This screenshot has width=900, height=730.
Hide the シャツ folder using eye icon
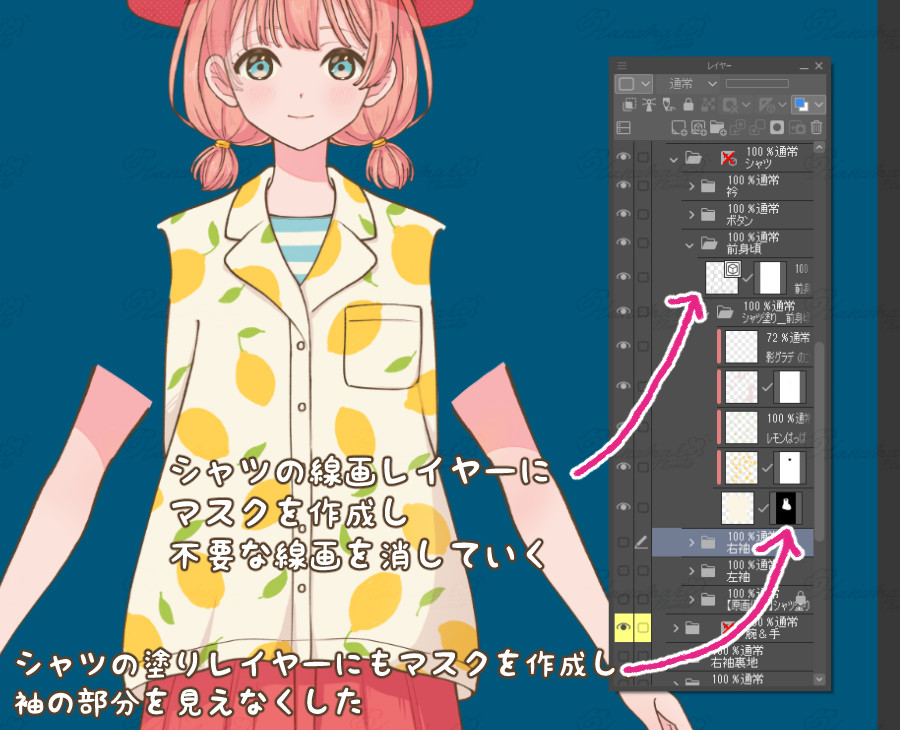624,158
